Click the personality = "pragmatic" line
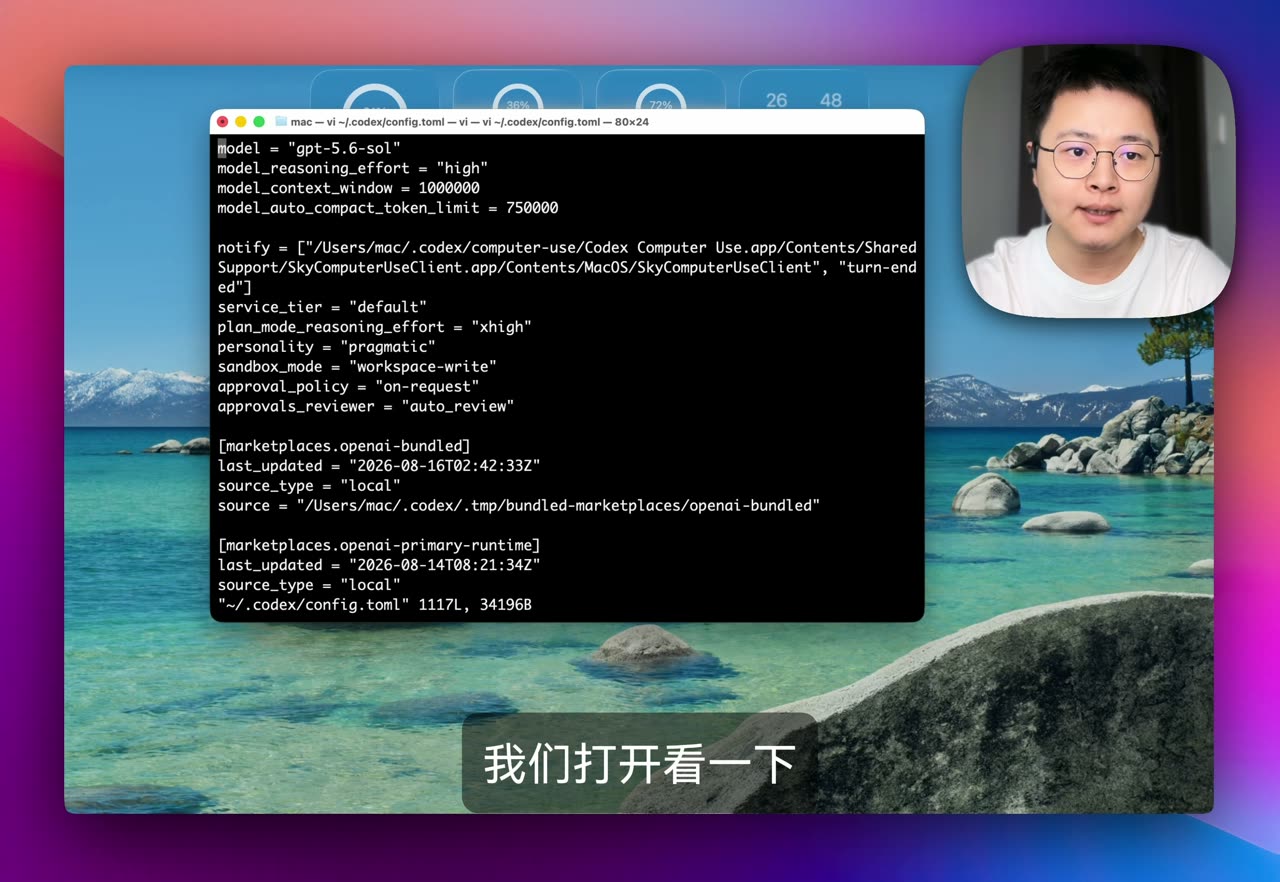The image size is (1280, 882). [327, 347]
